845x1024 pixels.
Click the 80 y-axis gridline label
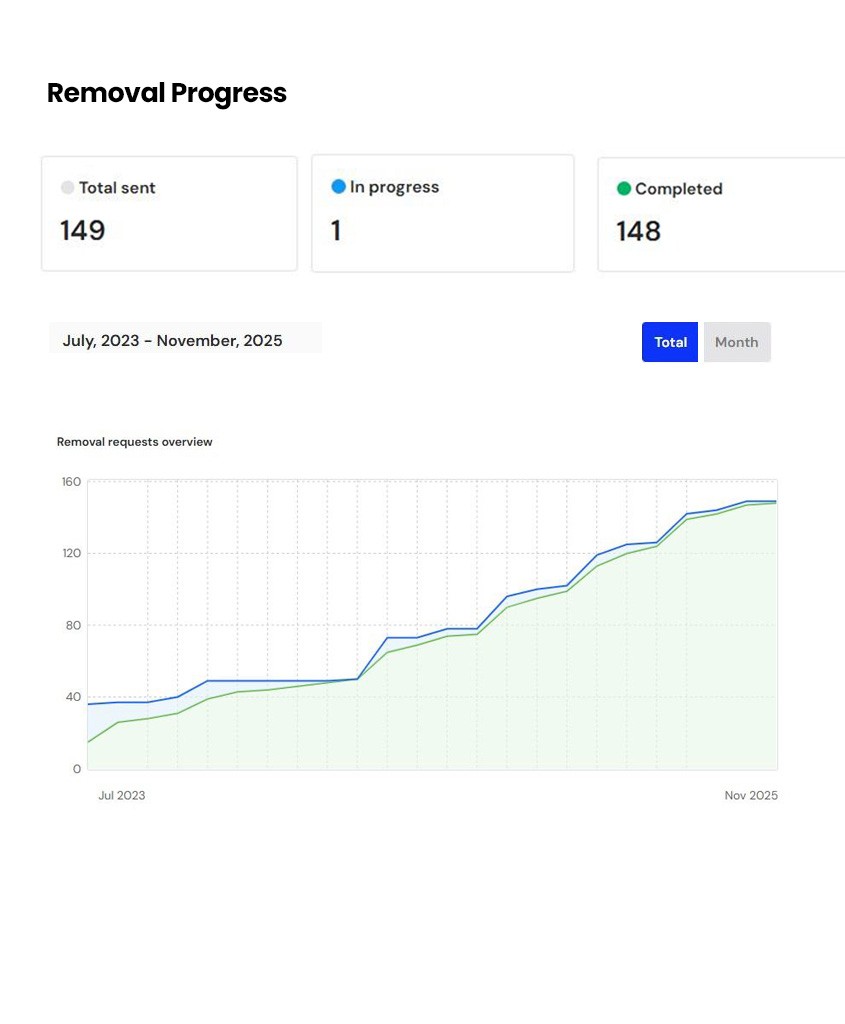click(x=73, y=625)
